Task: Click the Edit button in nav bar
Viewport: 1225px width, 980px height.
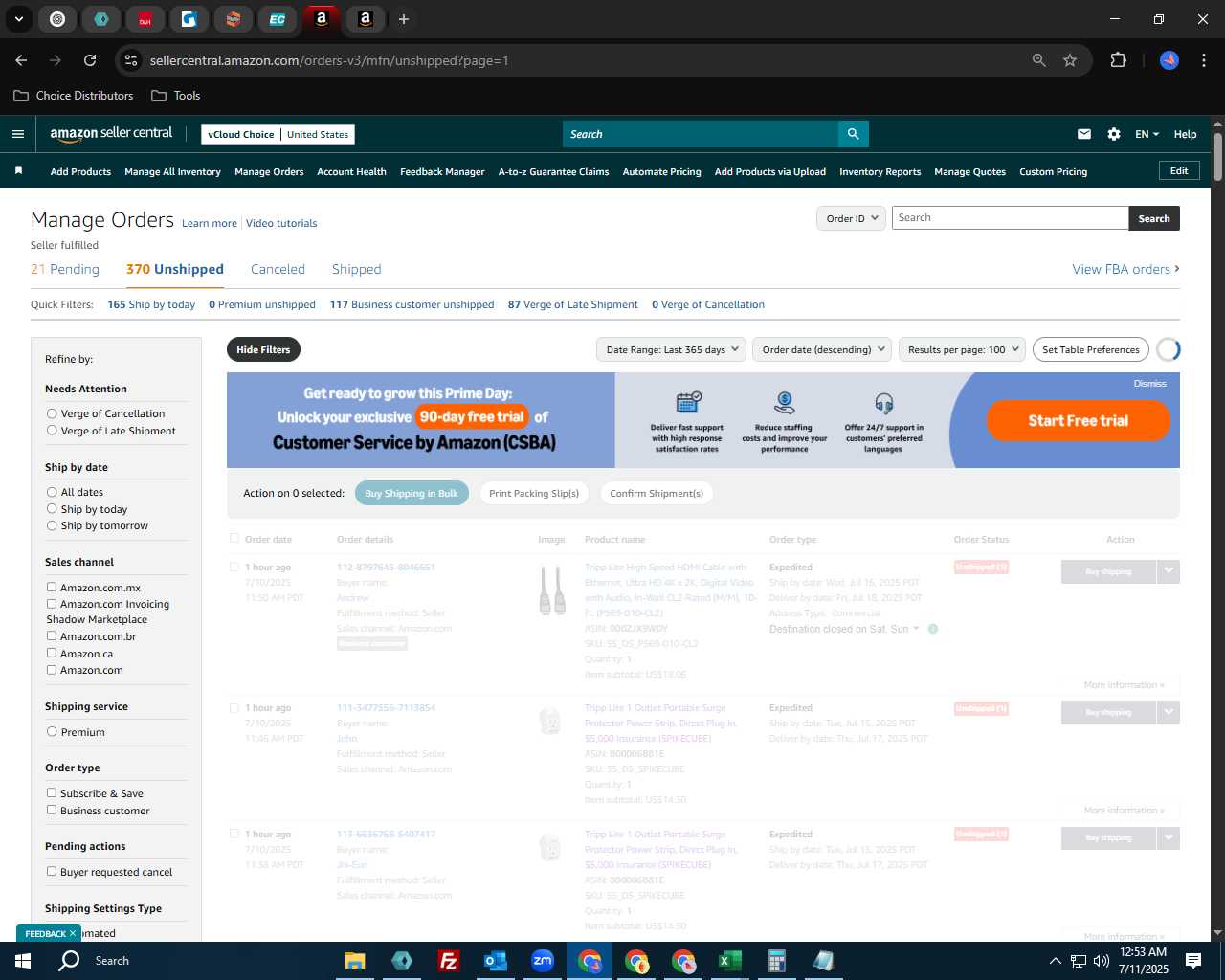Action: [1179, 171]
